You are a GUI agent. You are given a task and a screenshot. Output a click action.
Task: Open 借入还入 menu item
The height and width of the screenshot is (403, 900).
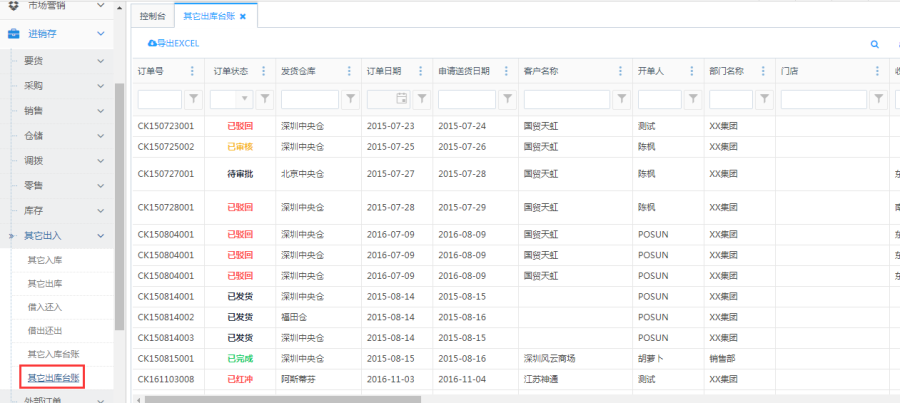point(46,306)
